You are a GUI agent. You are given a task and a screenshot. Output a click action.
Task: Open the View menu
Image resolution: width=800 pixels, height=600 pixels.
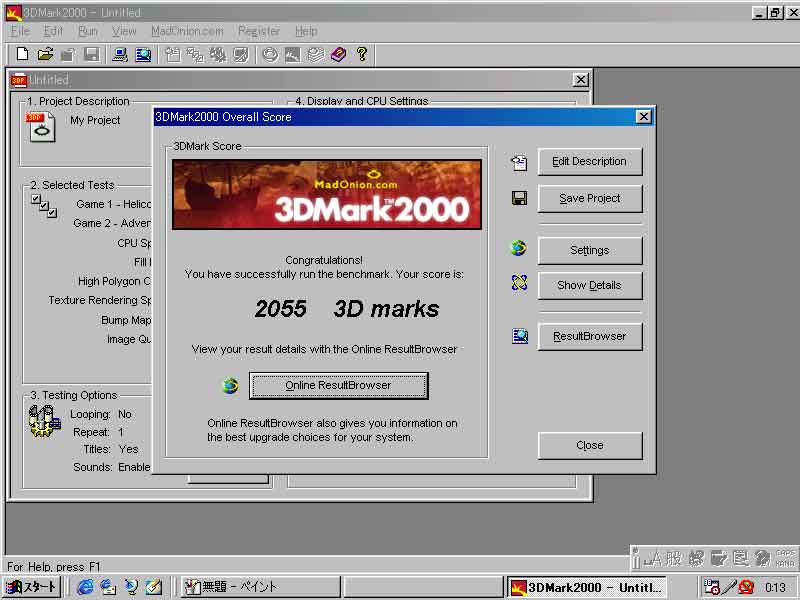click(x=124, y=31)
